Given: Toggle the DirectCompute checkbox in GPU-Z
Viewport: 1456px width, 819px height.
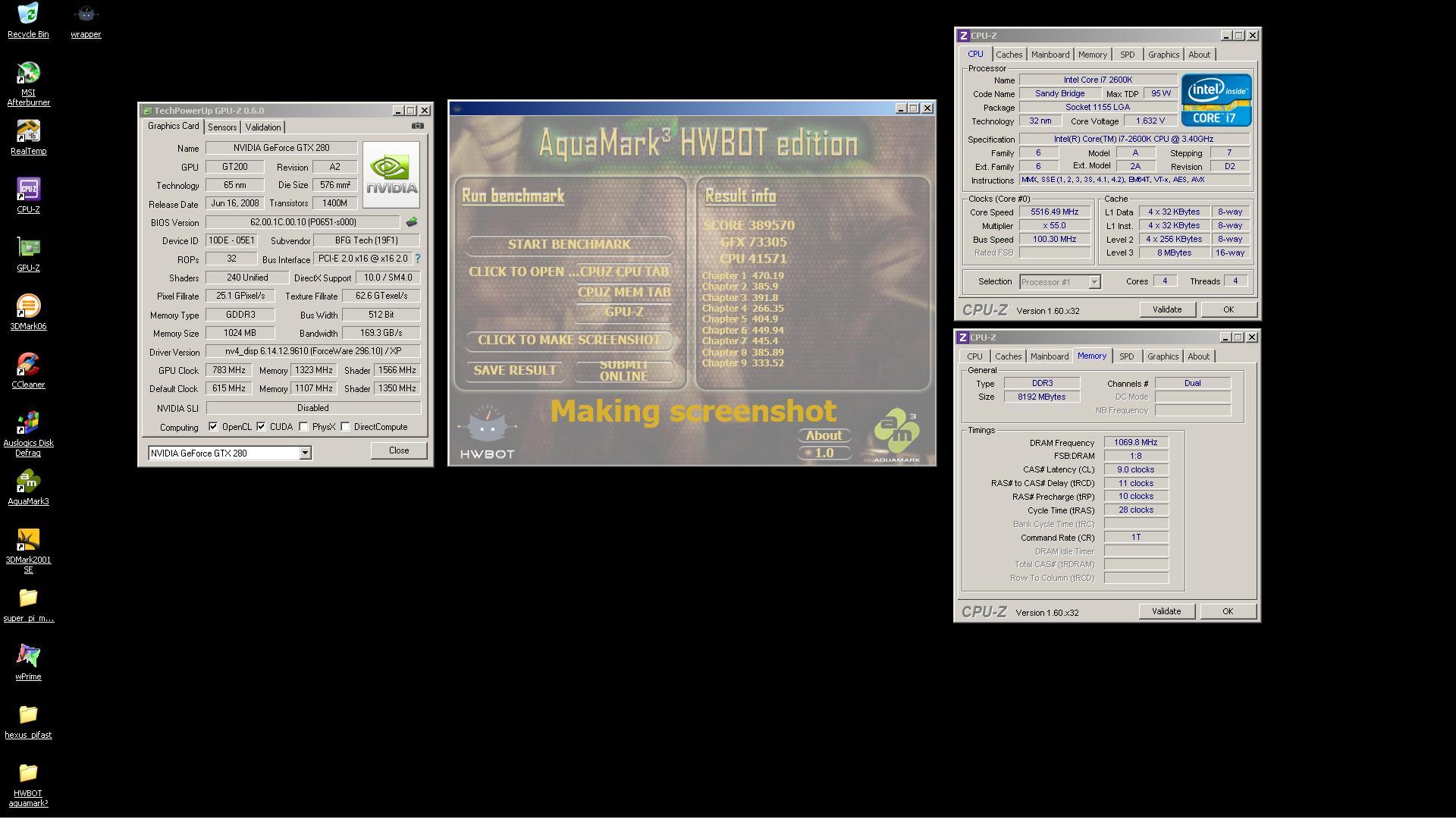Looking at the screenshot, I should pos(345,427).
